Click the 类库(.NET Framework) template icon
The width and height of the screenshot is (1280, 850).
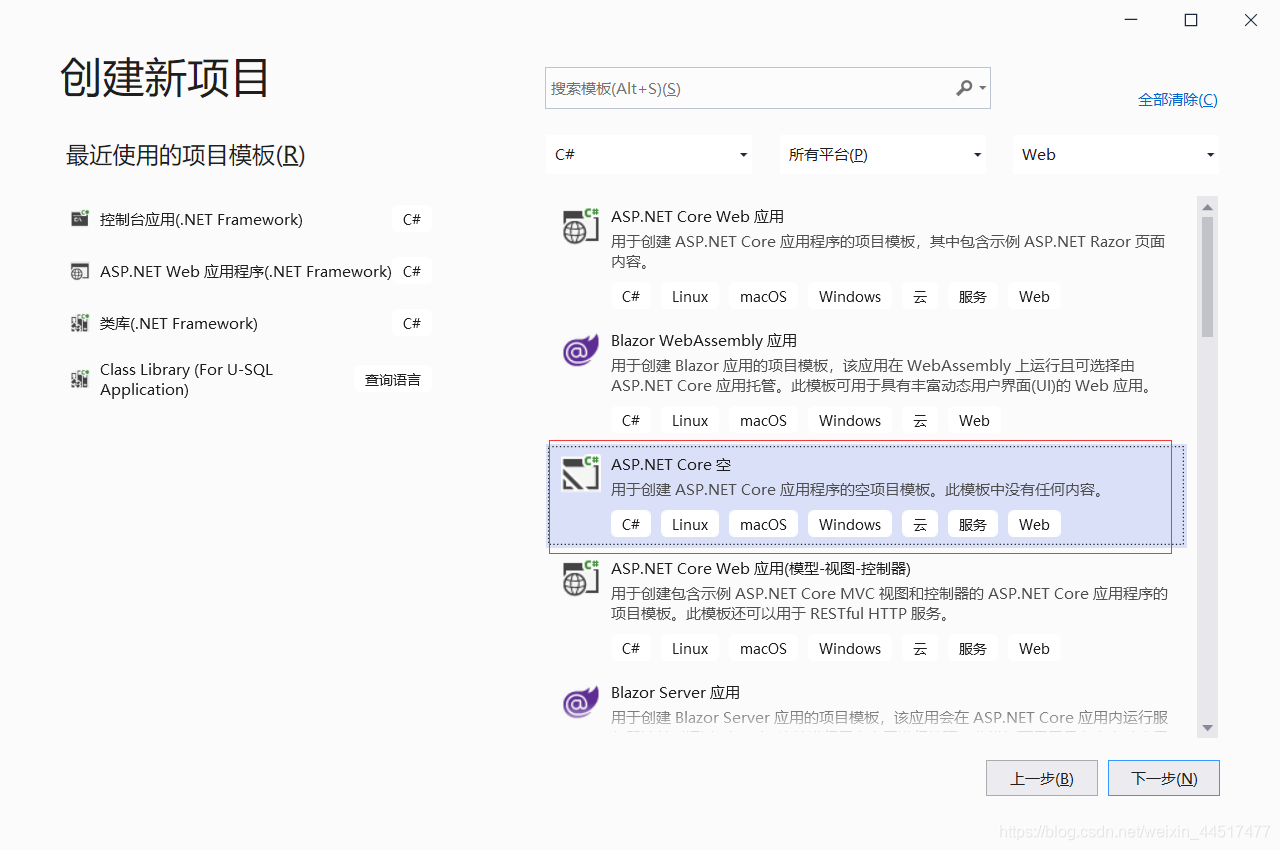[x=79, y=322]
